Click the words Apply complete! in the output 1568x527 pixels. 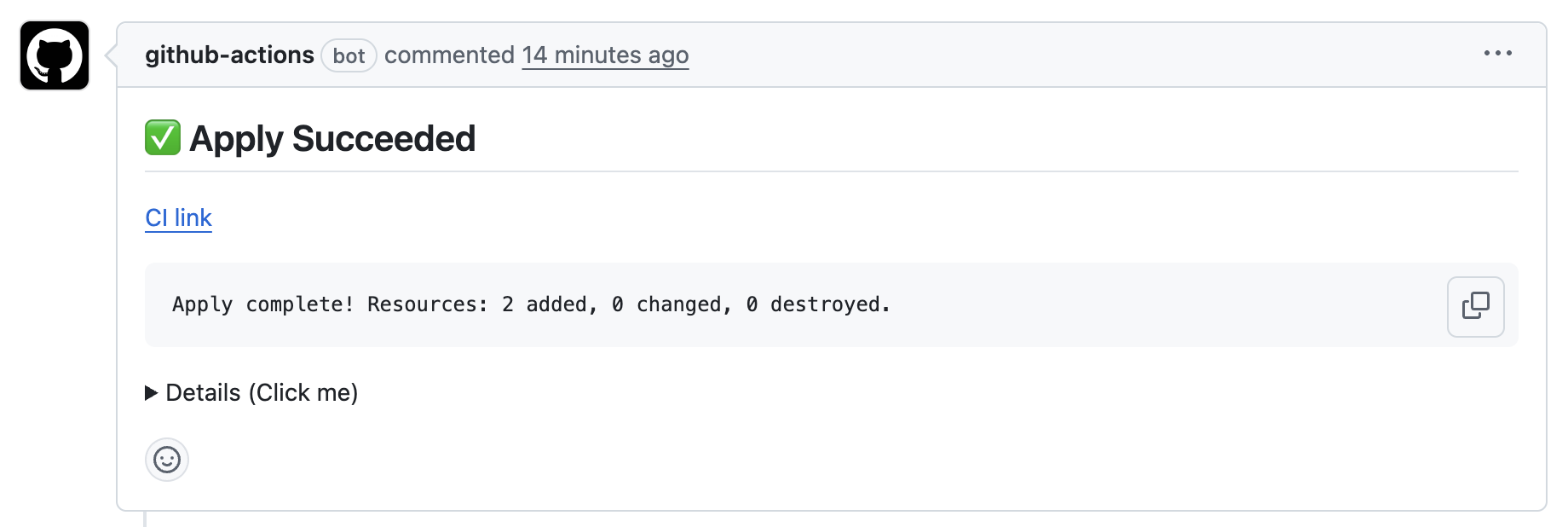(x=263, y=304)
